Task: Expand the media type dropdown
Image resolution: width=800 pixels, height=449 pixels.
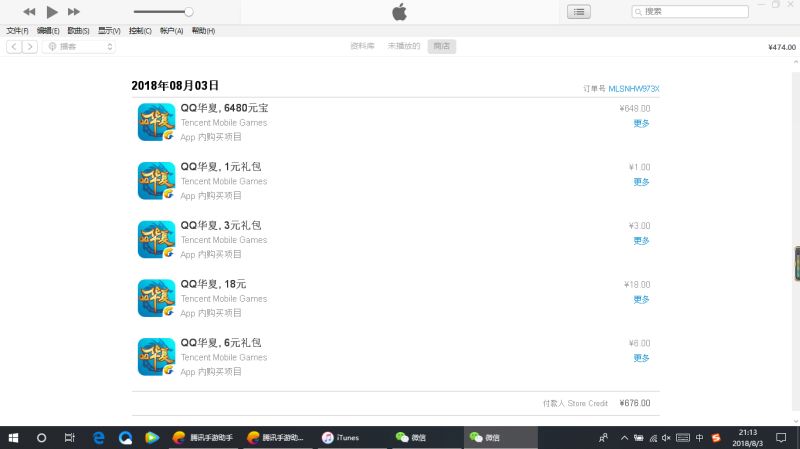Action: [x=79, y=46]
